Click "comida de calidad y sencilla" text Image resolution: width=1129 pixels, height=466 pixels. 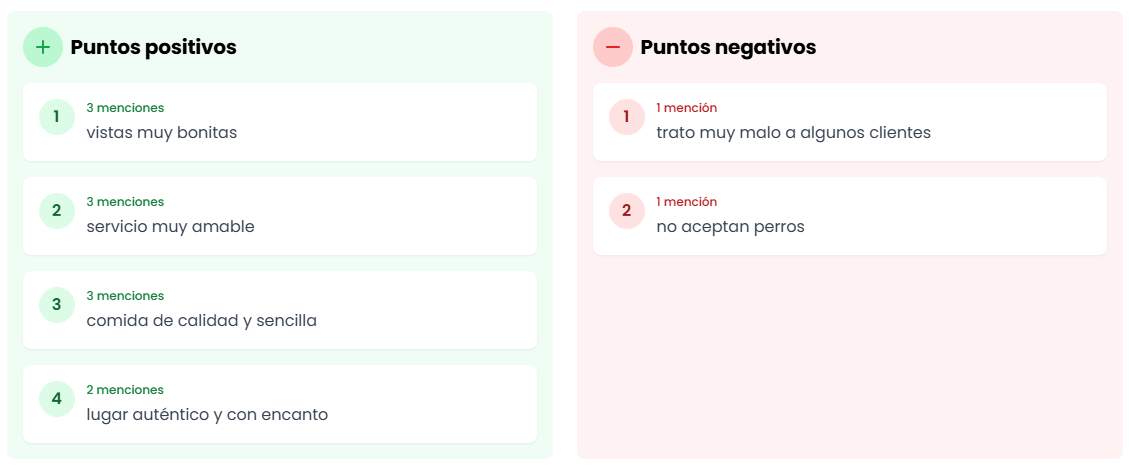(202, 321)
